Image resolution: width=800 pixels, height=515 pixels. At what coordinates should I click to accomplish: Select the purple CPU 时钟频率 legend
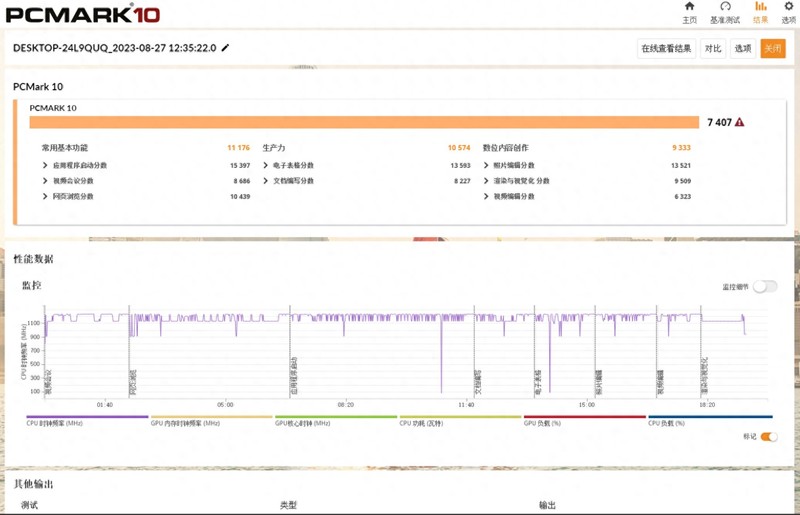[87, 420]
